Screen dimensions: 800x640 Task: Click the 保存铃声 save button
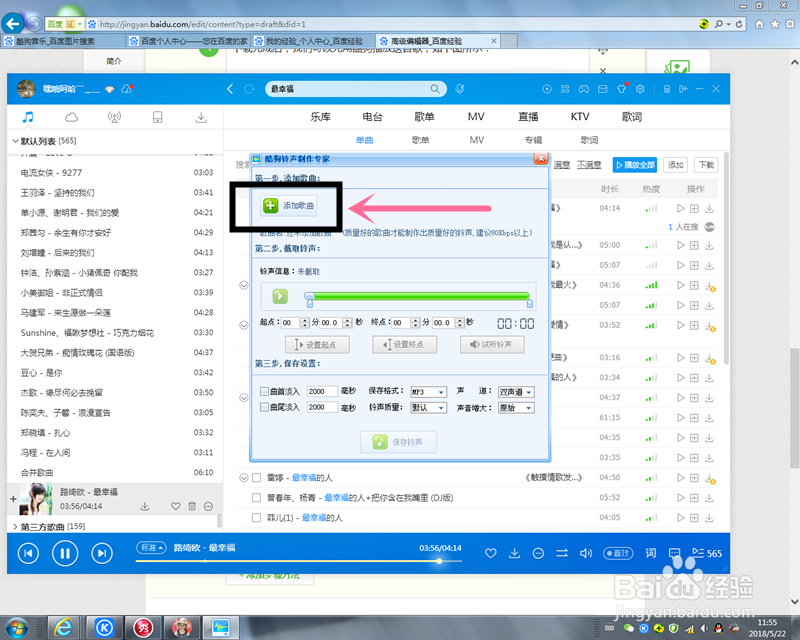click(398, 442)
